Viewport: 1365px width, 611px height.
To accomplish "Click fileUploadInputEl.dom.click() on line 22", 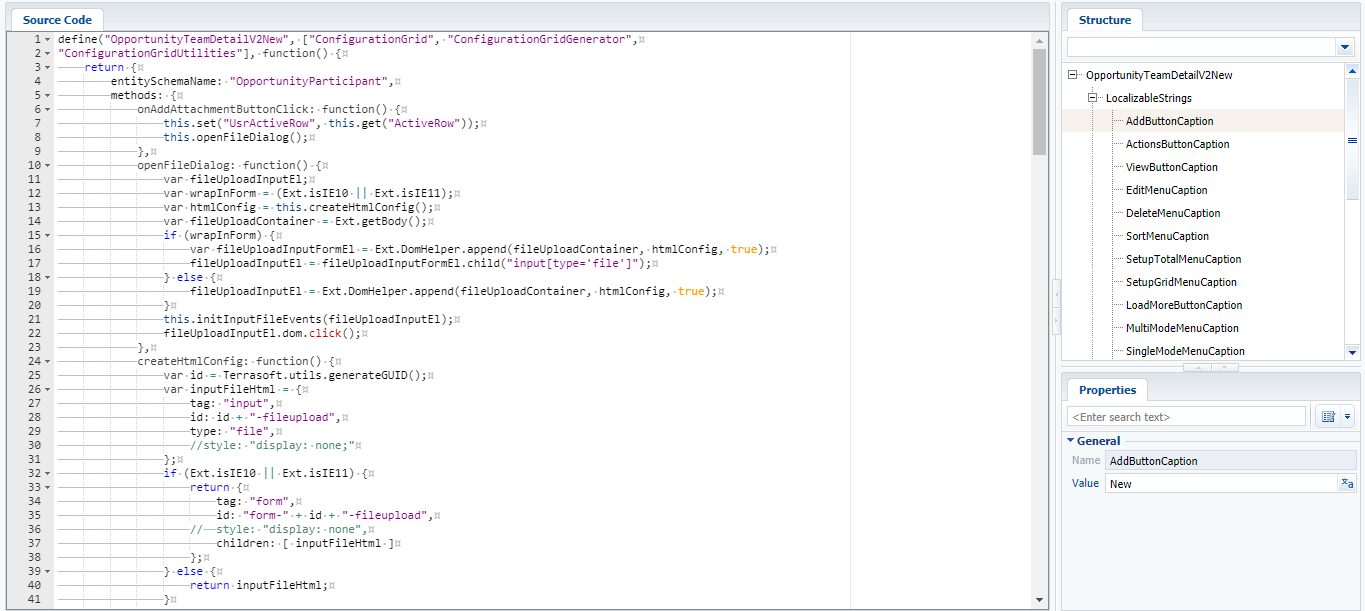I will (263, 333).
